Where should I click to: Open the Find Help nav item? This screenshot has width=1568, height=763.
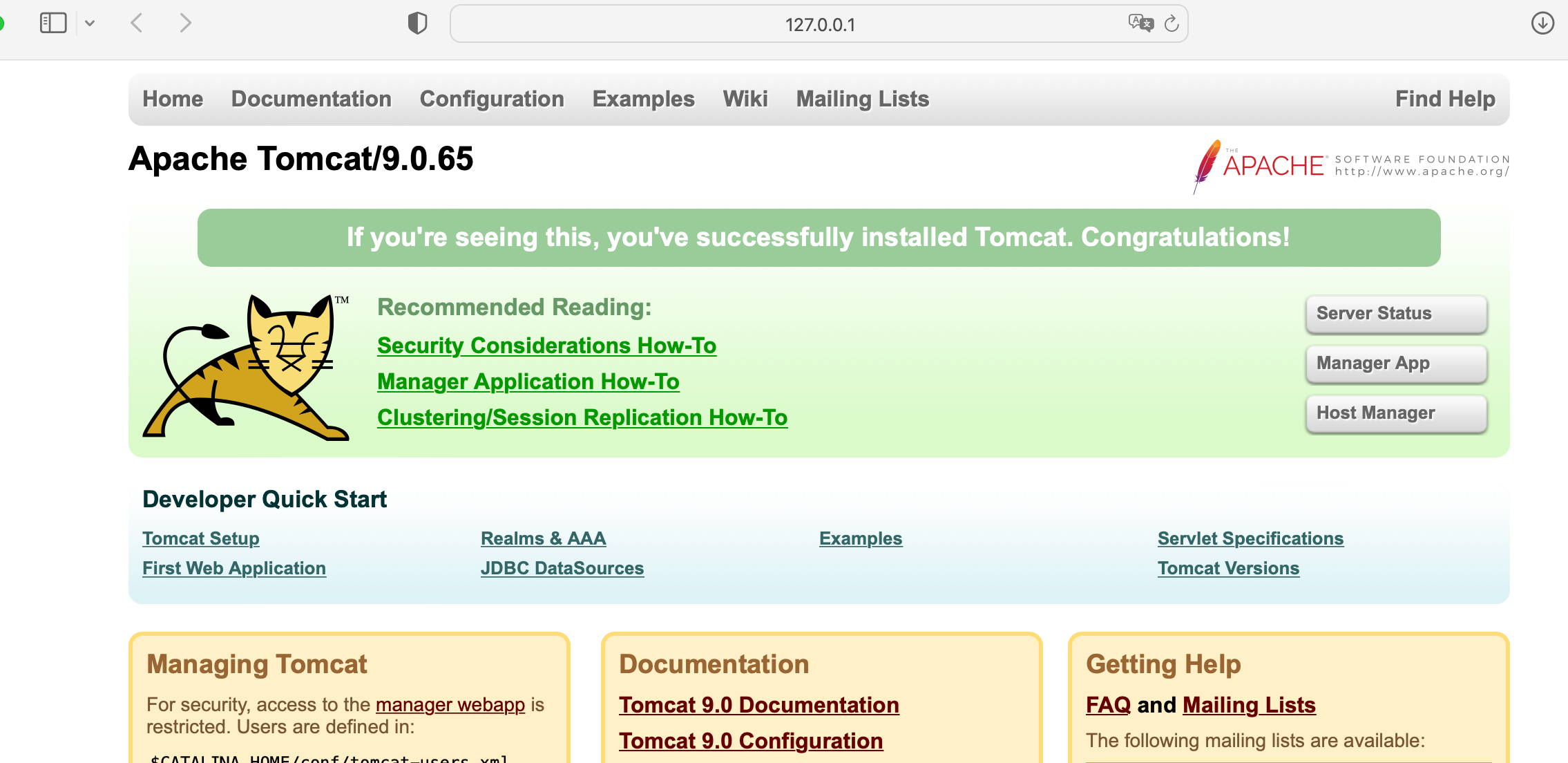click(1445, 99)
